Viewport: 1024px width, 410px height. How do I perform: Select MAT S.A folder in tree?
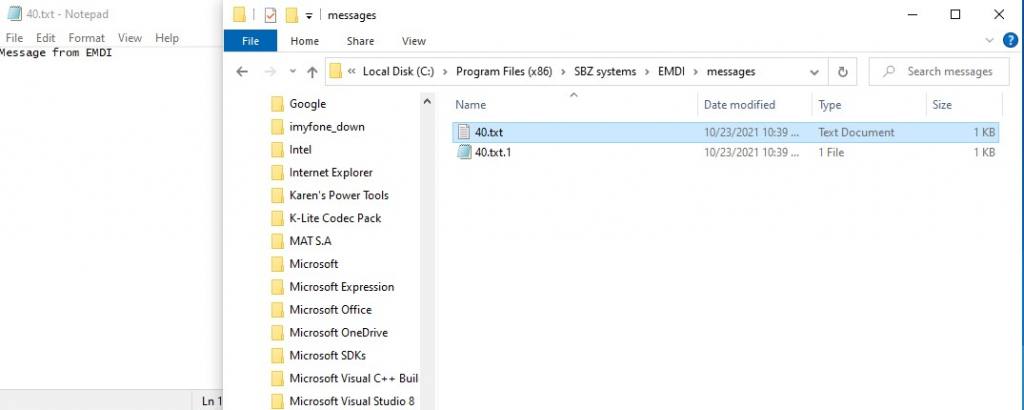pyautogui.click(x=310, y=241)
